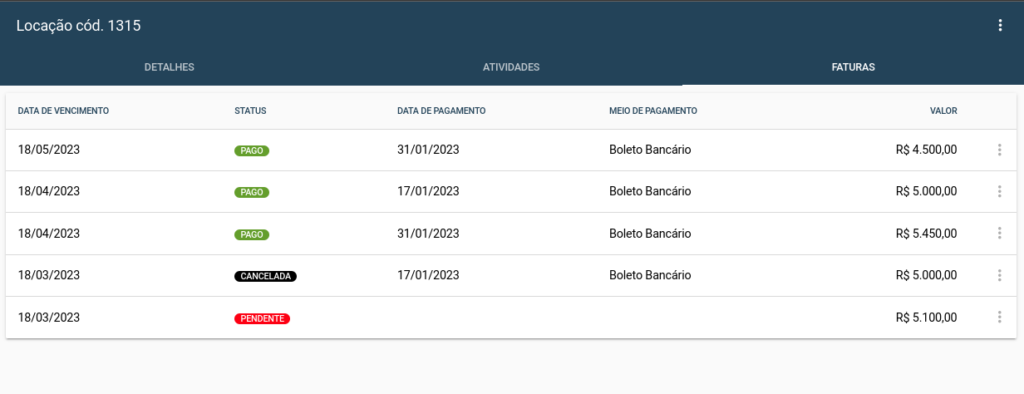Click the R$ 5.100,00 value cell
The image size is (1024, 394).
point(927,318)
